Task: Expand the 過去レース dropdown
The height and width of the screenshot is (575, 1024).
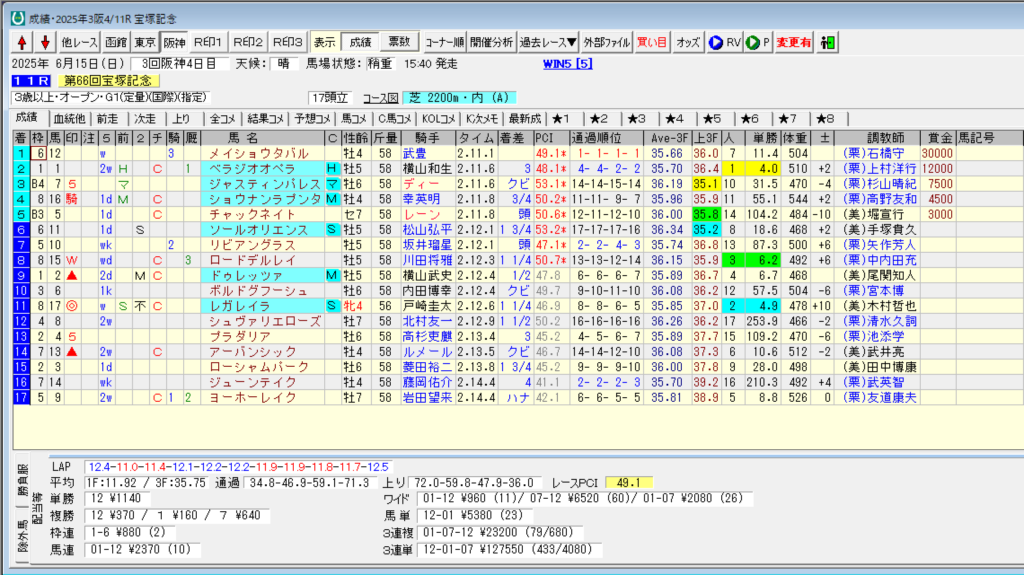Action: coord(548,42)
